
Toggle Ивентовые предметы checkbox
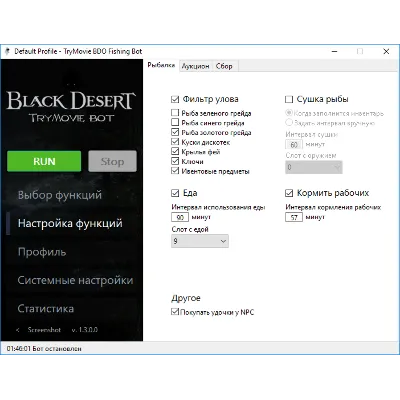175,171
